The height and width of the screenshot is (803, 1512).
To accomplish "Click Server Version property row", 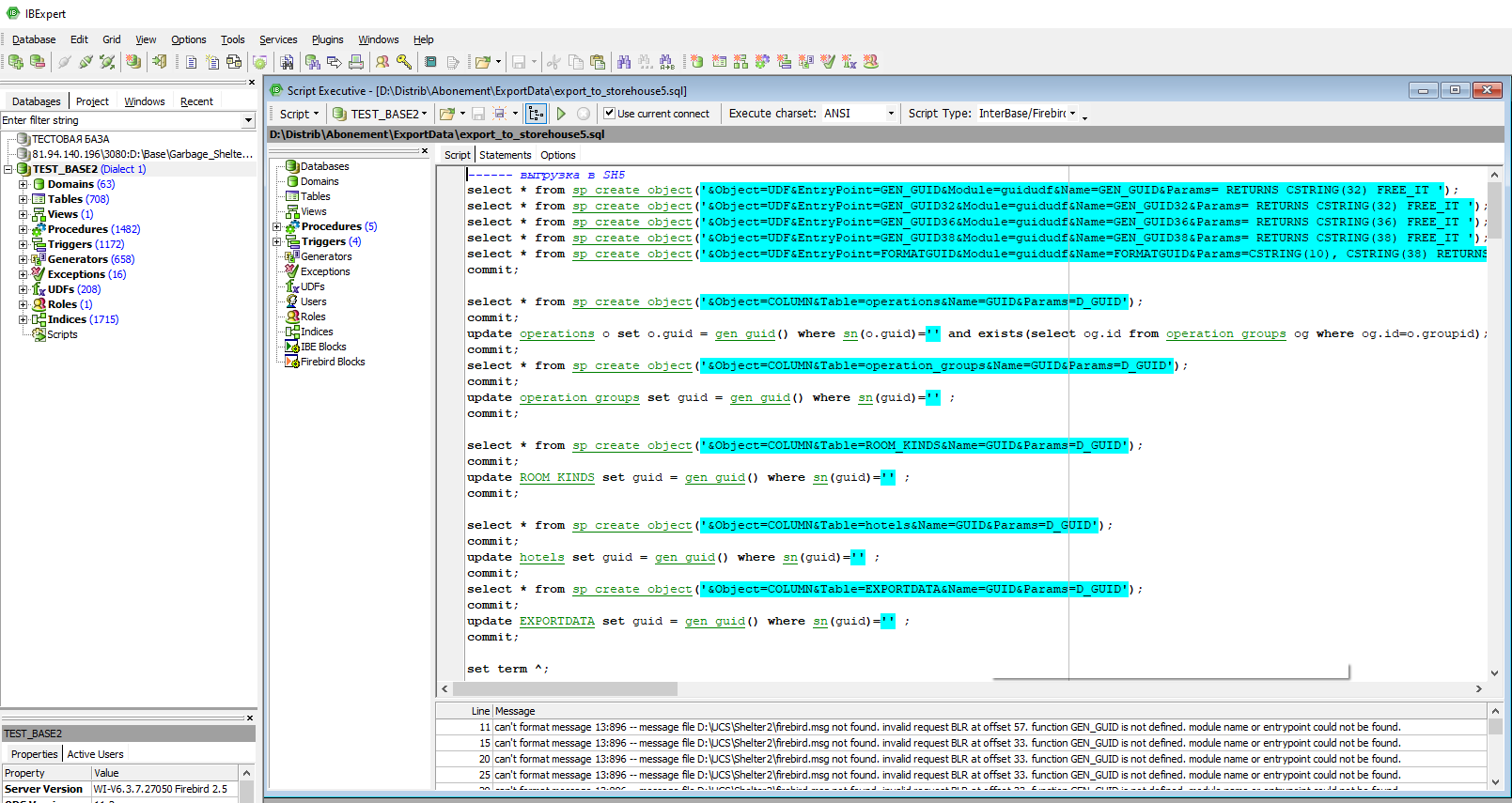I will pyautogui.click(x=120, y=789).
